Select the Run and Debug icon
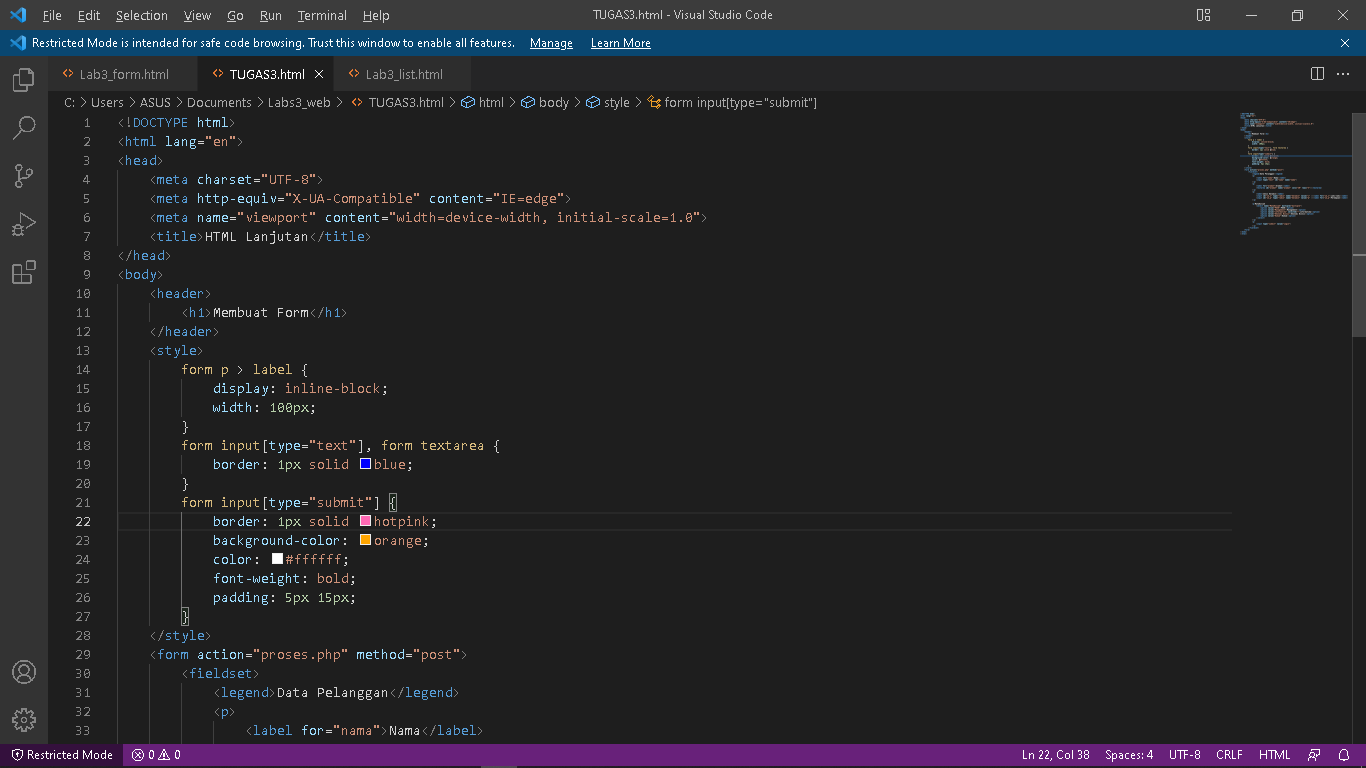This screenshot has height=768, width=1366. pos(23,223)
